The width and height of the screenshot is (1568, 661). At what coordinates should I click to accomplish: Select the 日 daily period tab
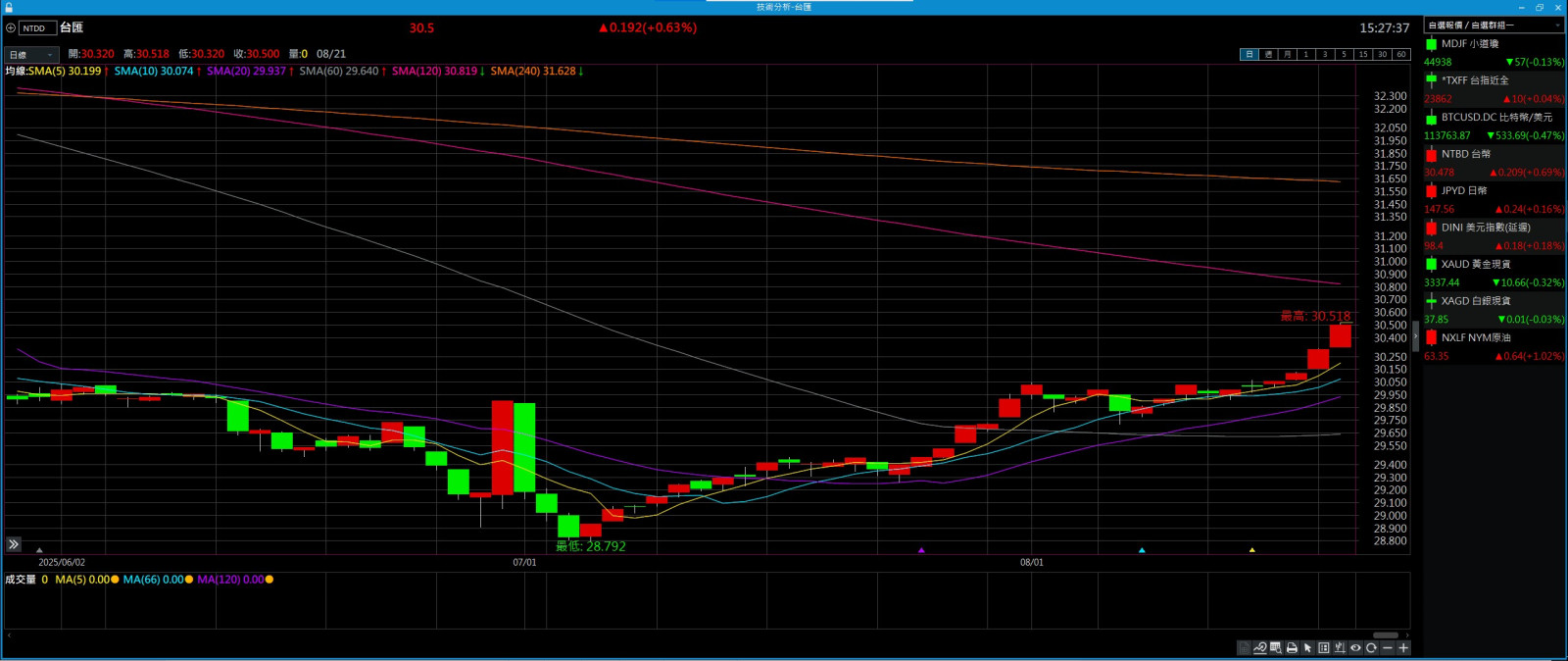point(1249,54)
